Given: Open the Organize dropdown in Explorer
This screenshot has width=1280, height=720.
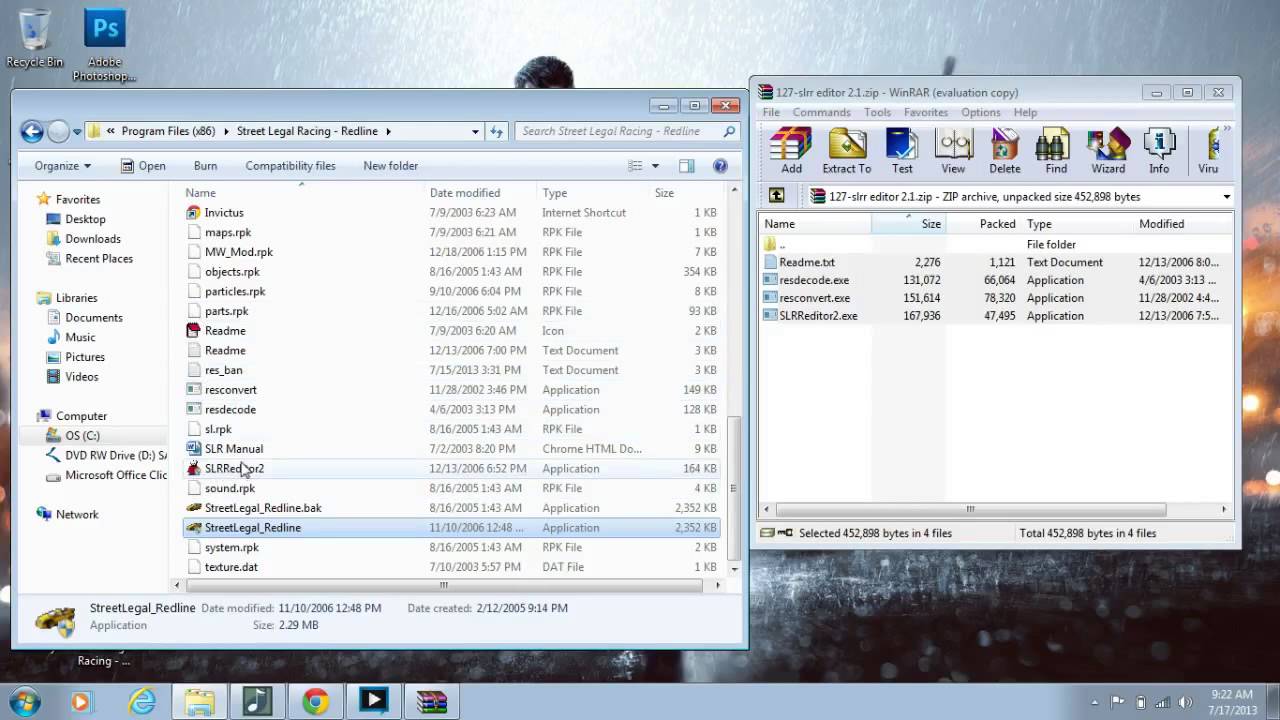Looking at the screenshot, I should tap(62, 166).
